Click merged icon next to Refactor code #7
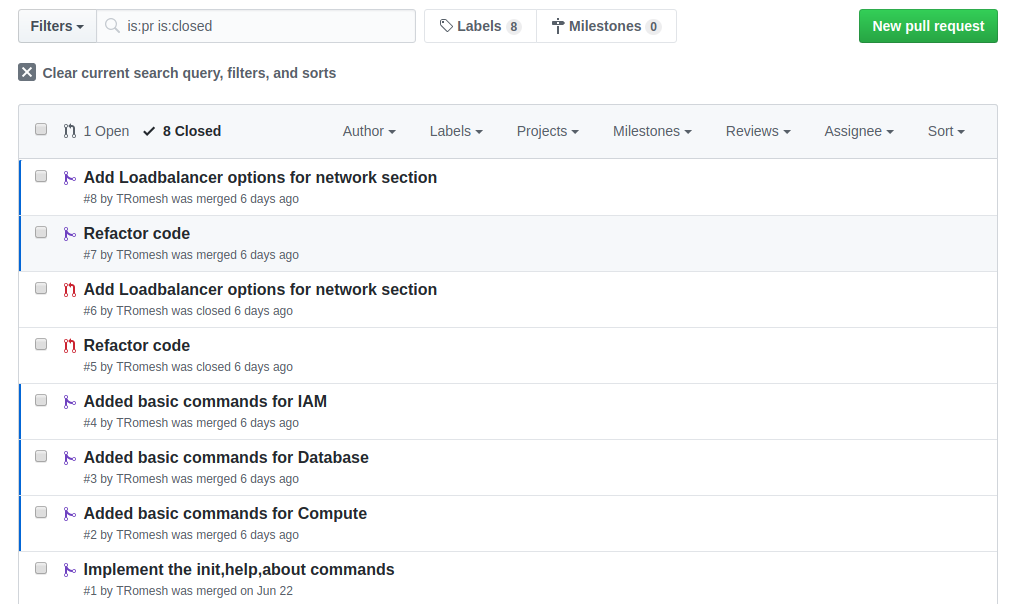Viewport: 1009px width, 604px height. tap(69, 234)
